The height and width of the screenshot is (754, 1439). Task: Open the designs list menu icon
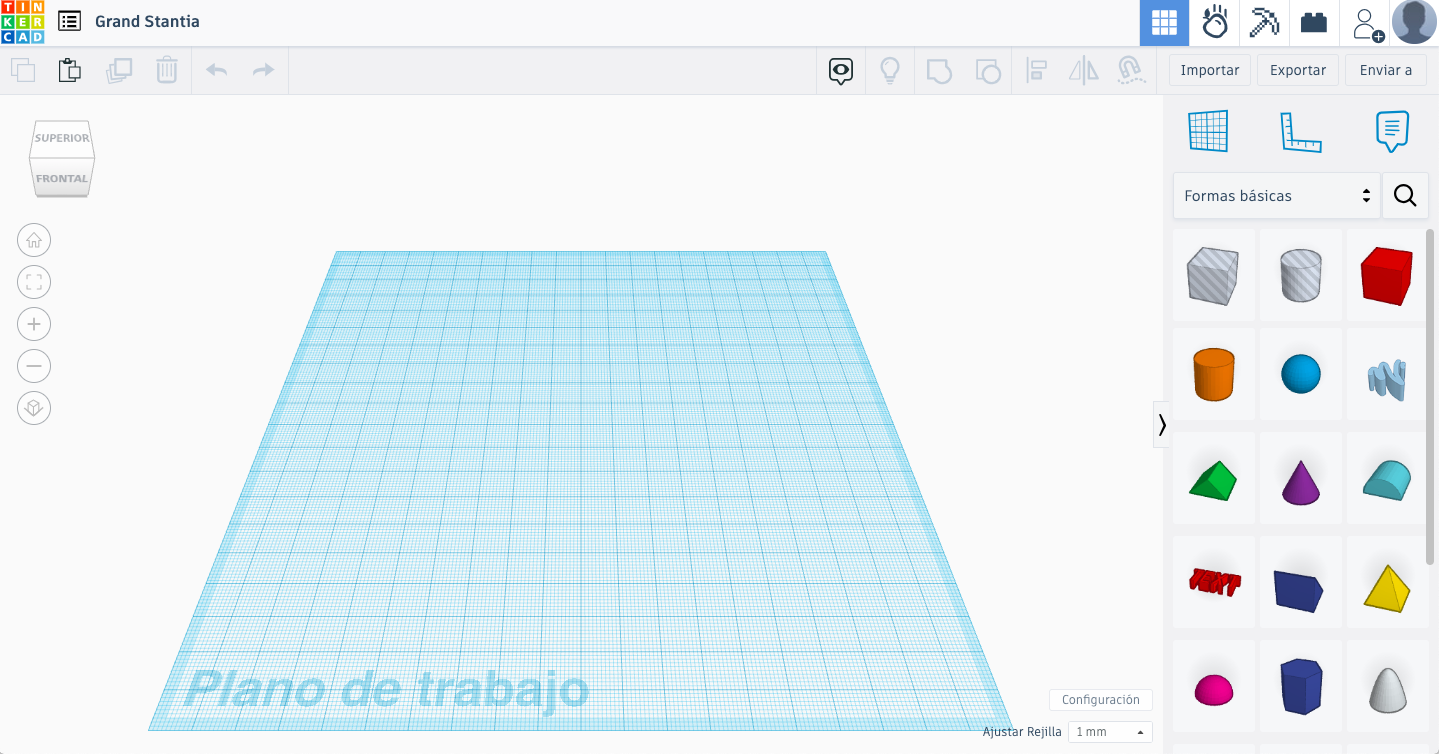(x=70, y=21)
